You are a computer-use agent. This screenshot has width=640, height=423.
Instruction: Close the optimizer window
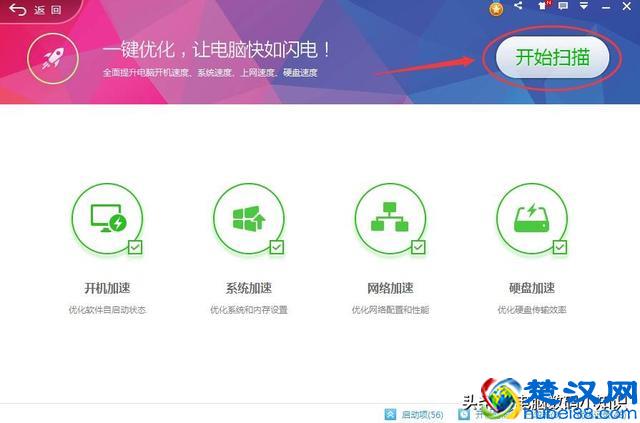[627, 6]
